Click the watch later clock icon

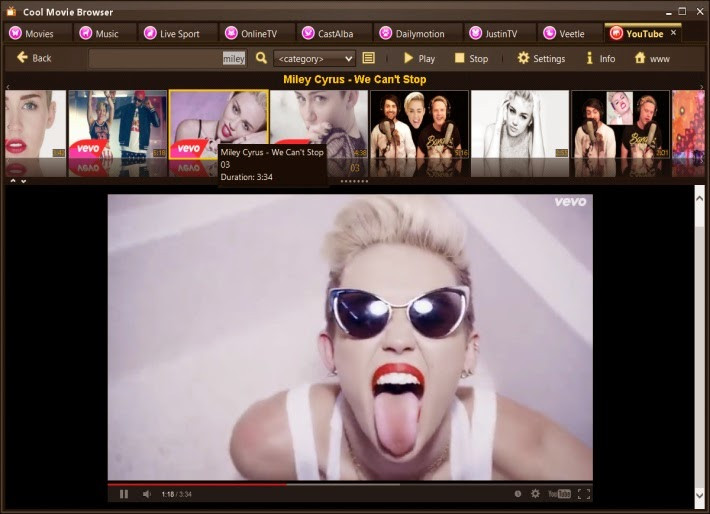tap(518, 494)
